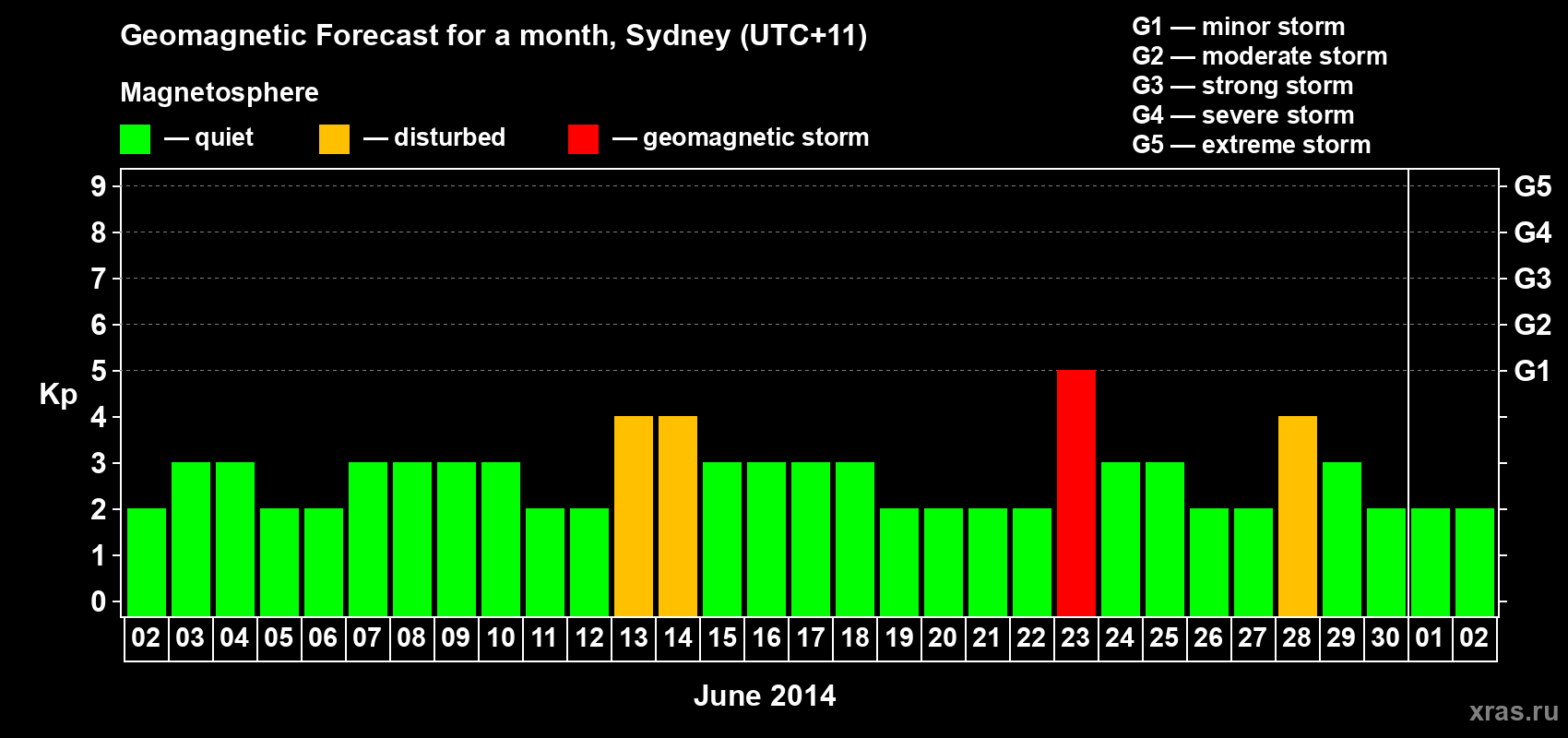
Task: Click the Geomagnetic Forecast chart title
Action: [x=493, y=36]
